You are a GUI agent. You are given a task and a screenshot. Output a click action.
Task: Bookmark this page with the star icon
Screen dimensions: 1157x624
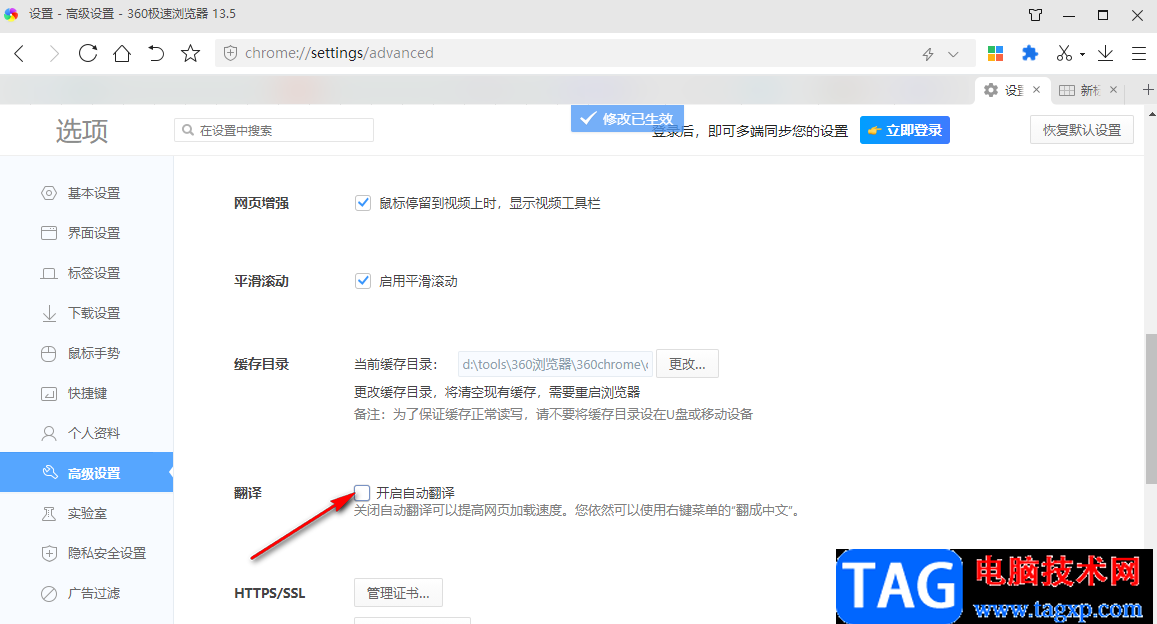[x=190, y=53]
